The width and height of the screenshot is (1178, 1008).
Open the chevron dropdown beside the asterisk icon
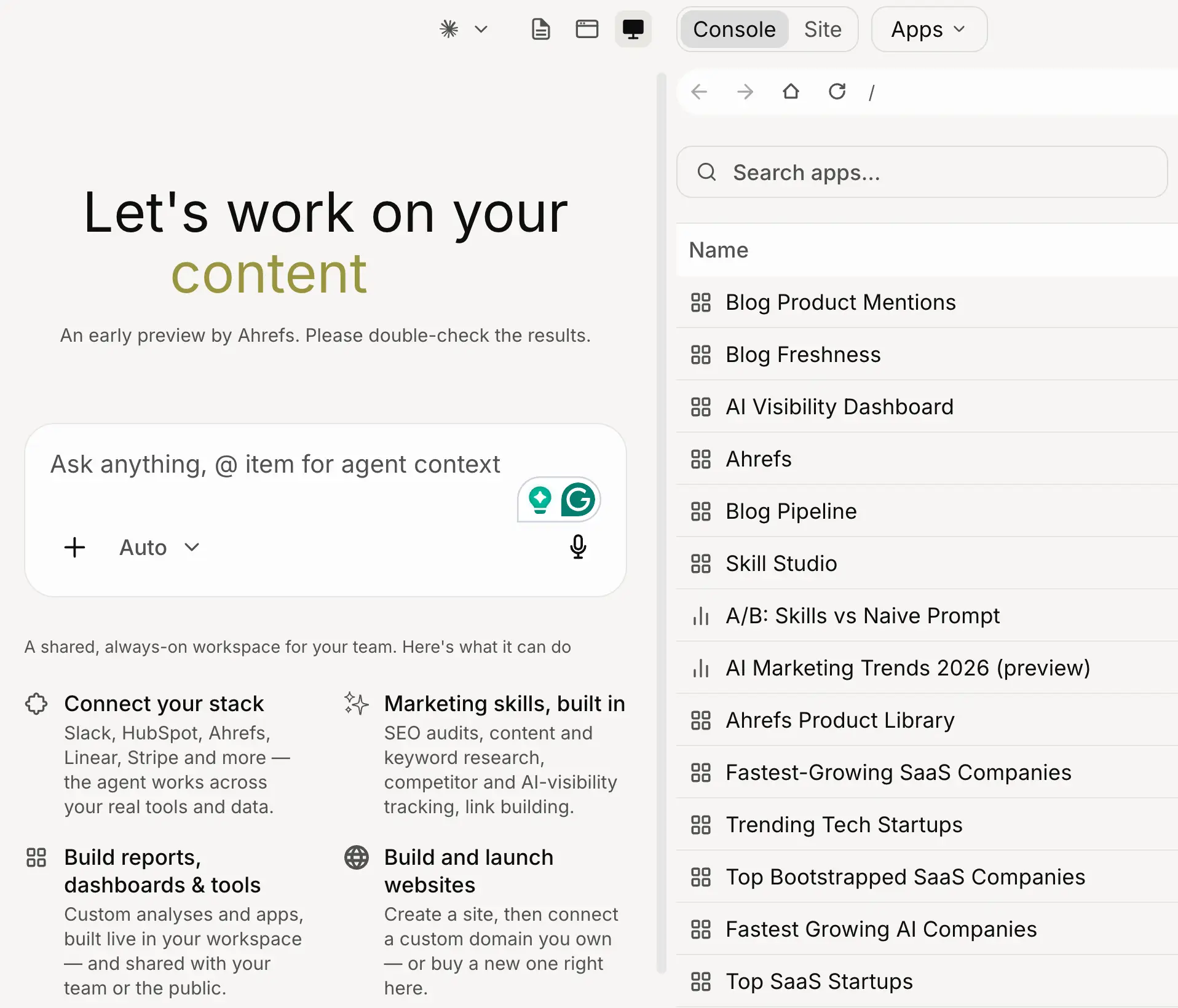tap(481, 30)
